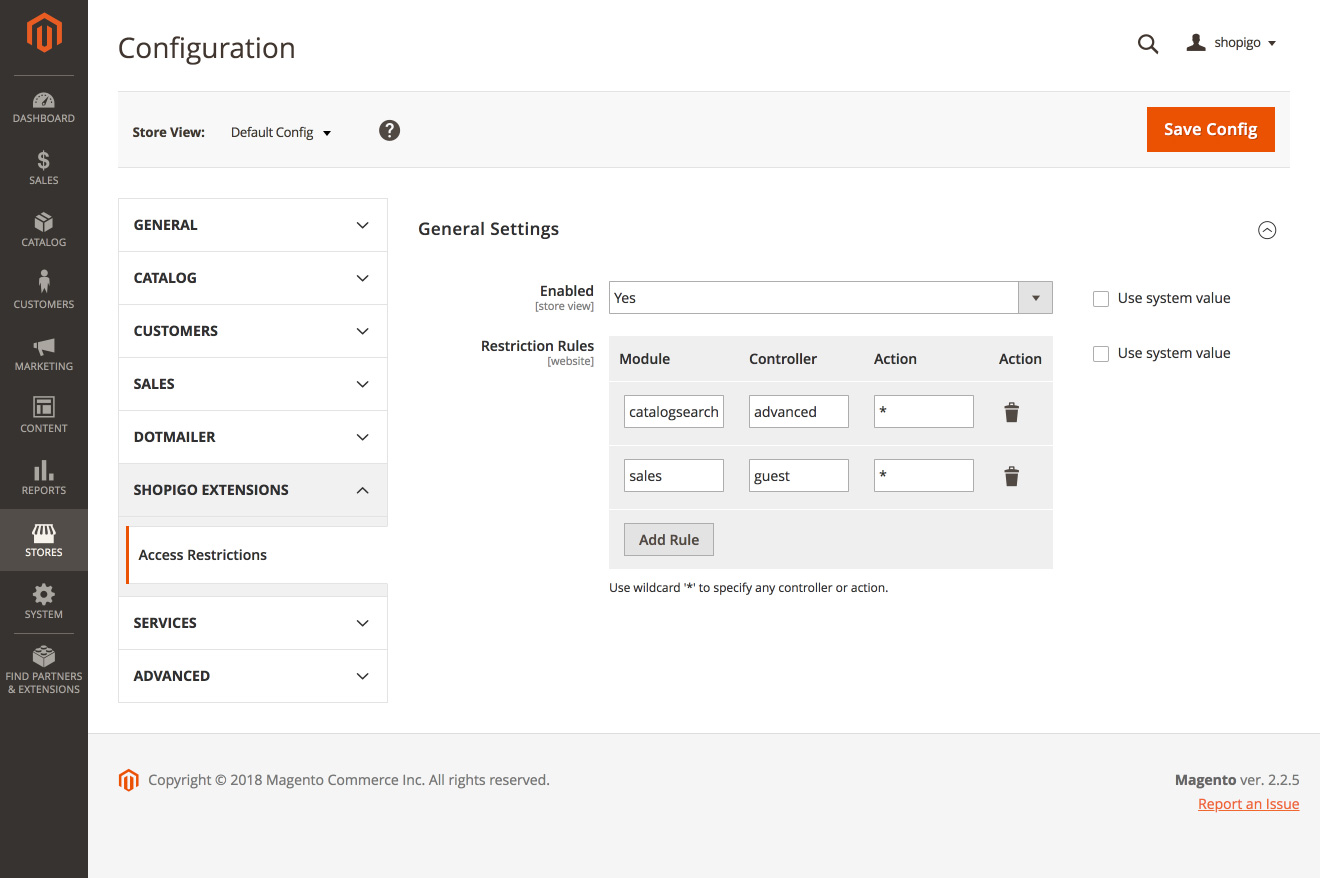Select the Access Restrictions menu item
Screen dimensions: 1320x878
point(203,555)
